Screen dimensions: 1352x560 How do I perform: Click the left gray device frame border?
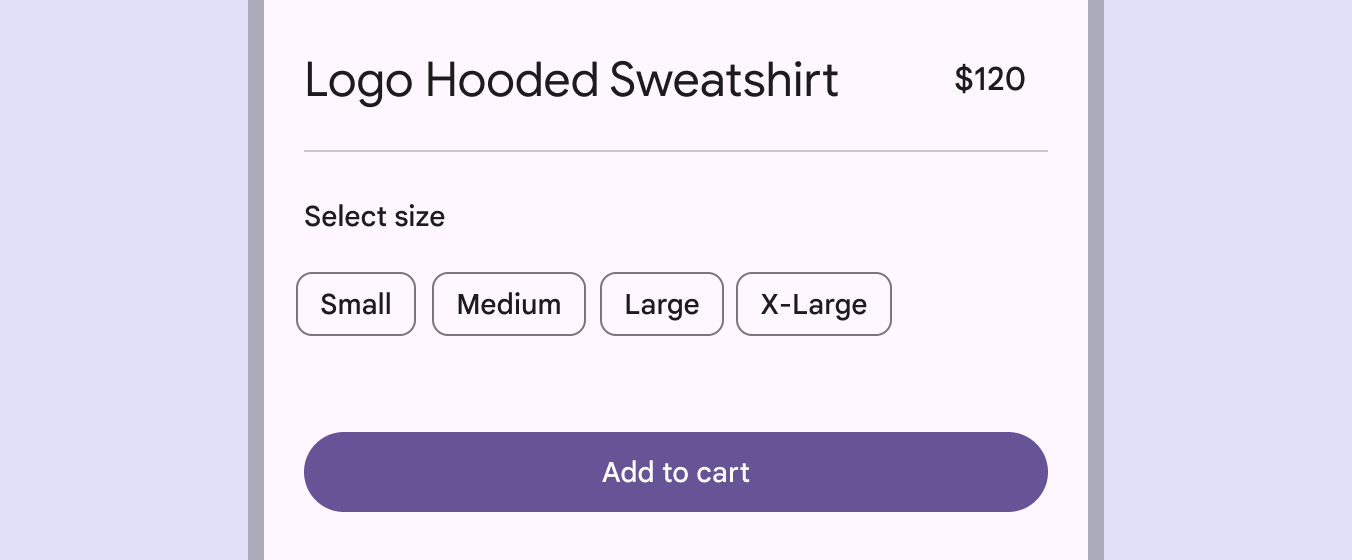point(256,280)
